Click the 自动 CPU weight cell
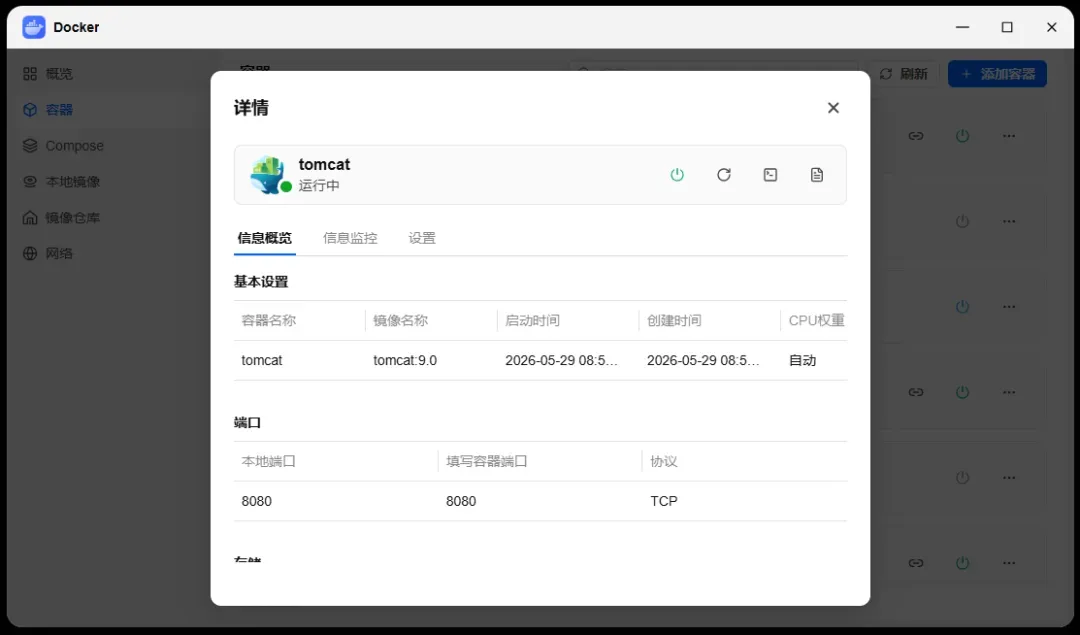This screenshot has width=1080, height=635. (802, 360)
